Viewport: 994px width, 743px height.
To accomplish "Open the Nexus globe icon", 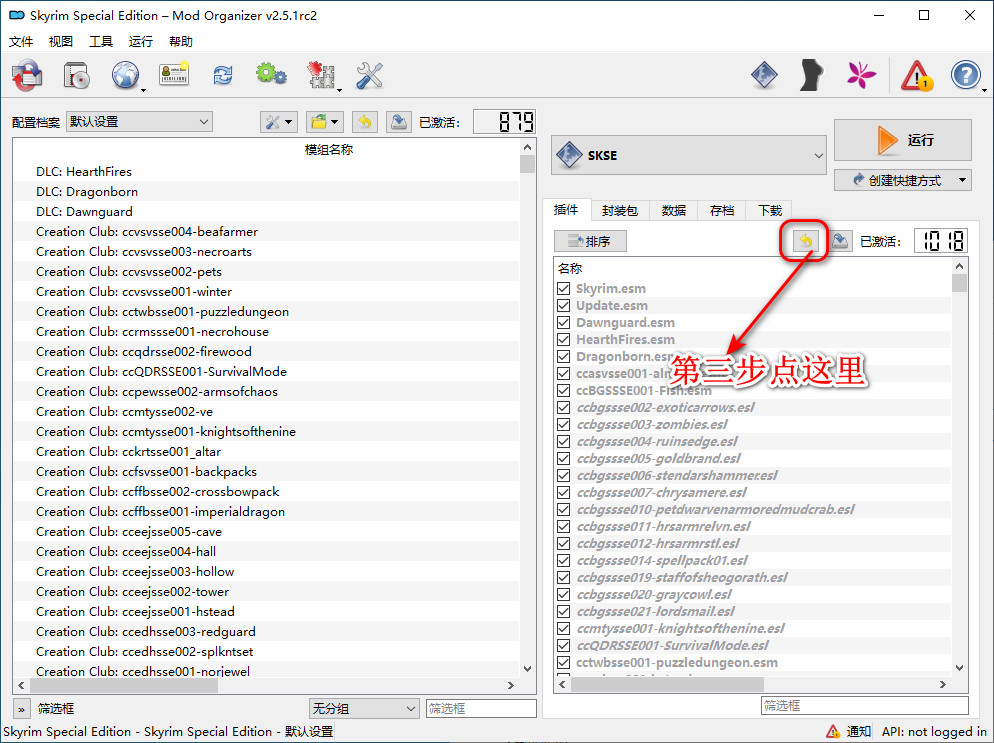I will point(125,75).
